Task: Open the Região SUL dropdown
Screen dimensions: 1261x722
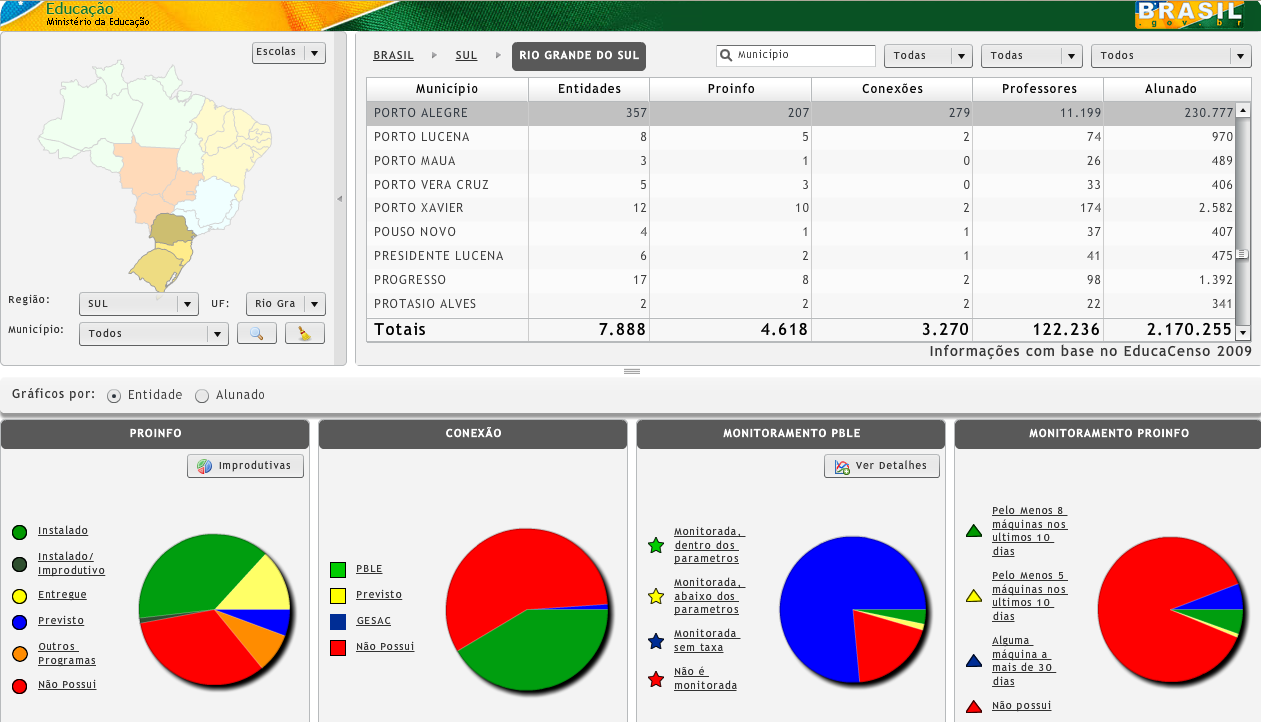Action: point(139,304)
